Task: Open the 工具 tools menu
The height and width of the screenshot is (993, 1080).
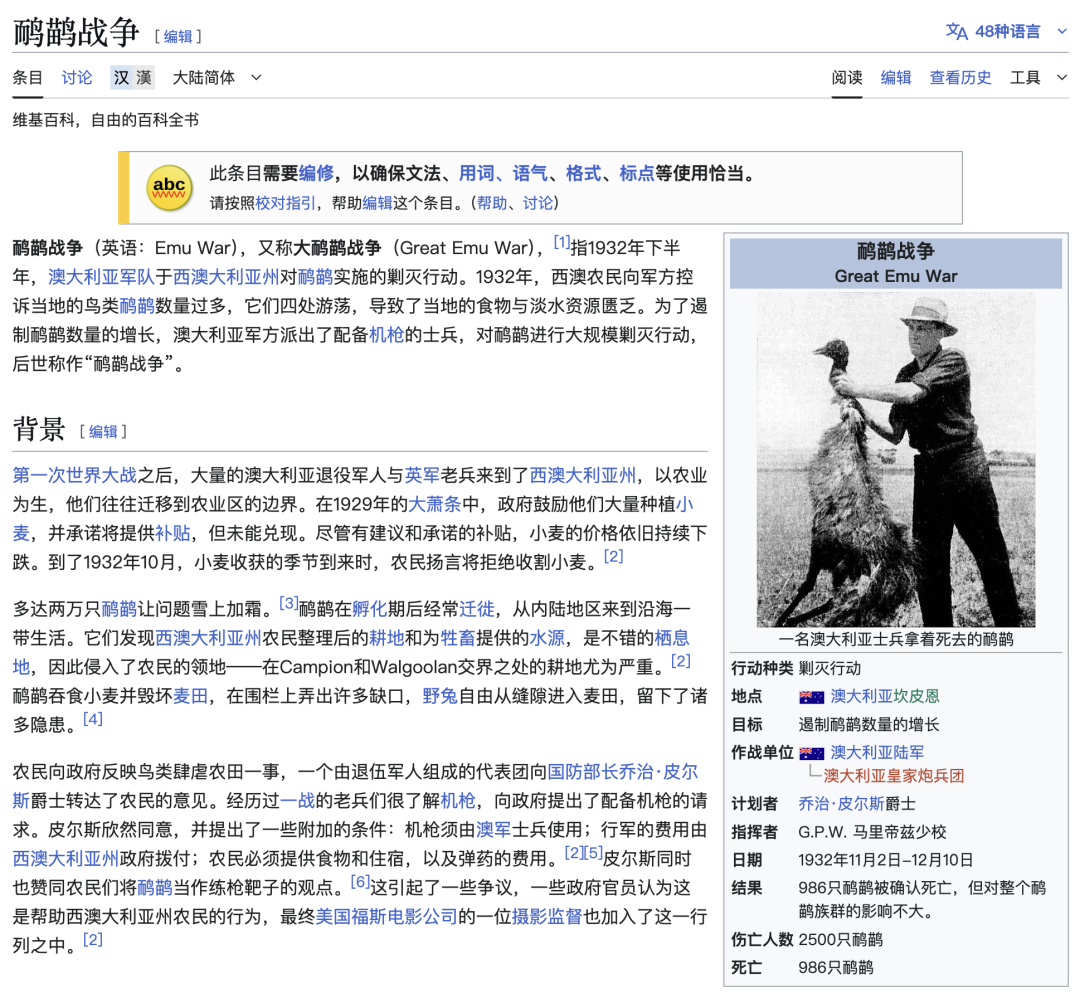Action: click(x=1025, y=78)
